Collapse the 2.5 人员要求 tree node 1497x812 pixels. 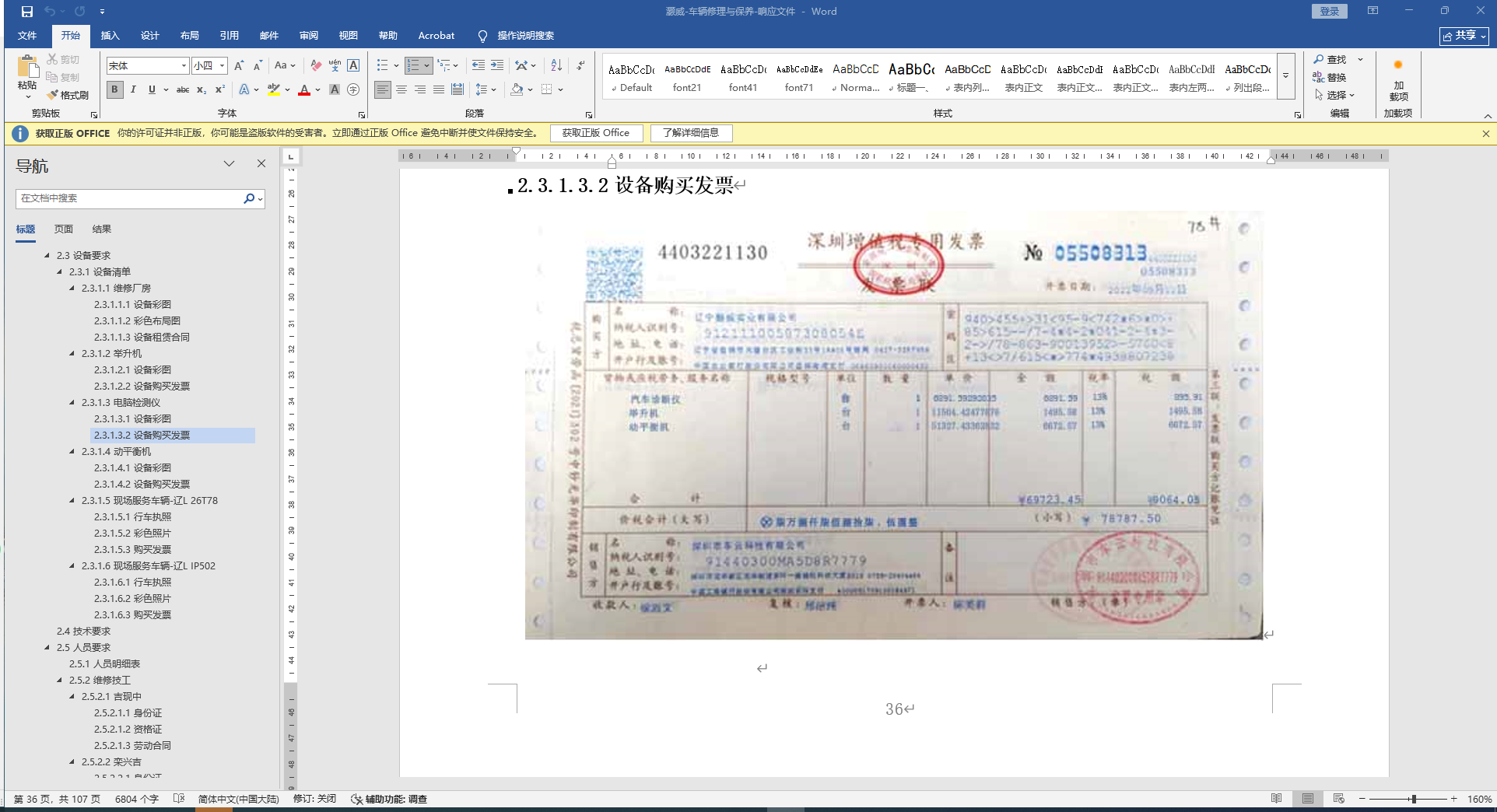pos(47,648)
